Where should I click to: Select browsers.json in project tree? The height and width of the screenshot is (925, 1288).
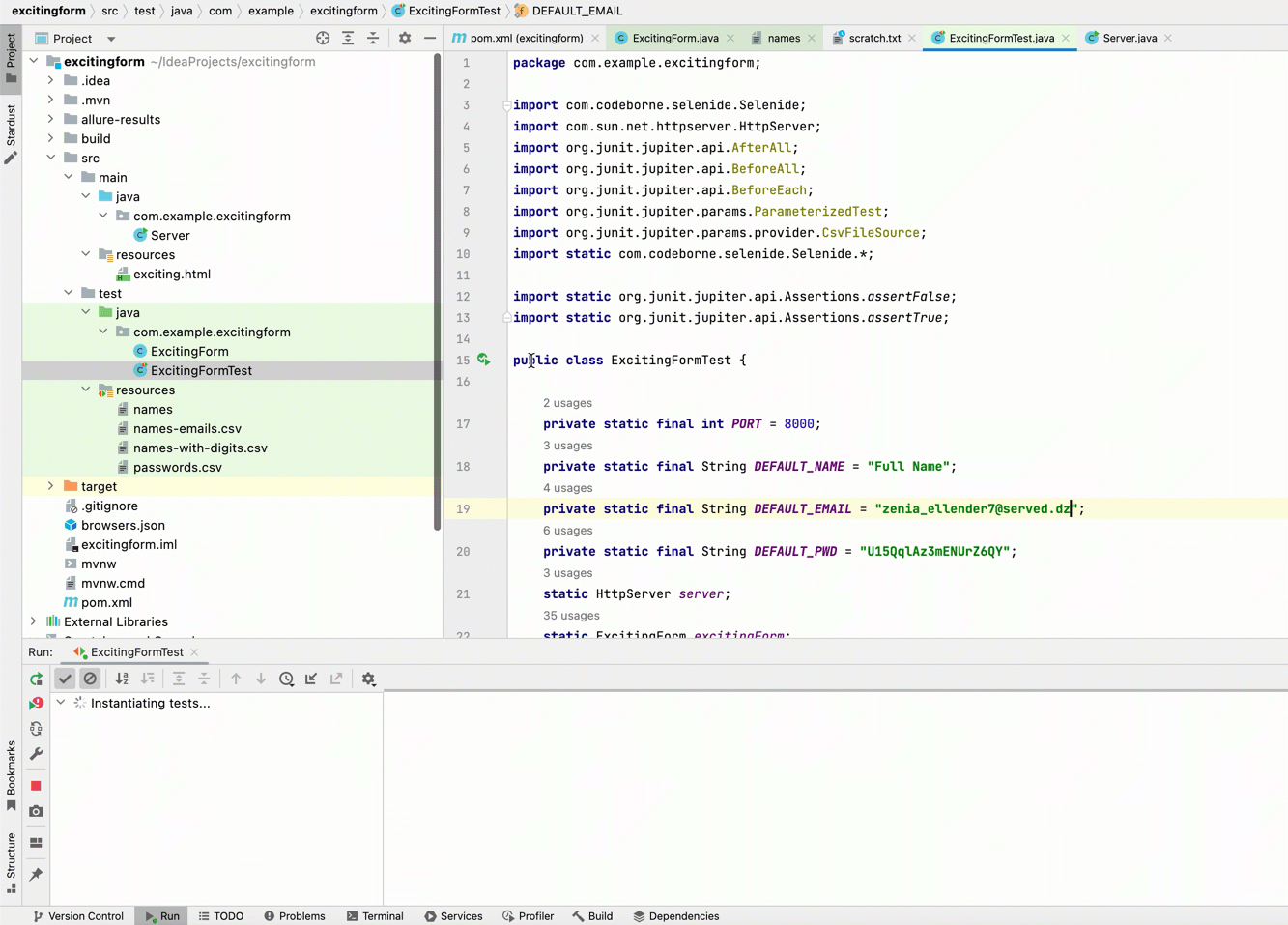tap(123, 525)
